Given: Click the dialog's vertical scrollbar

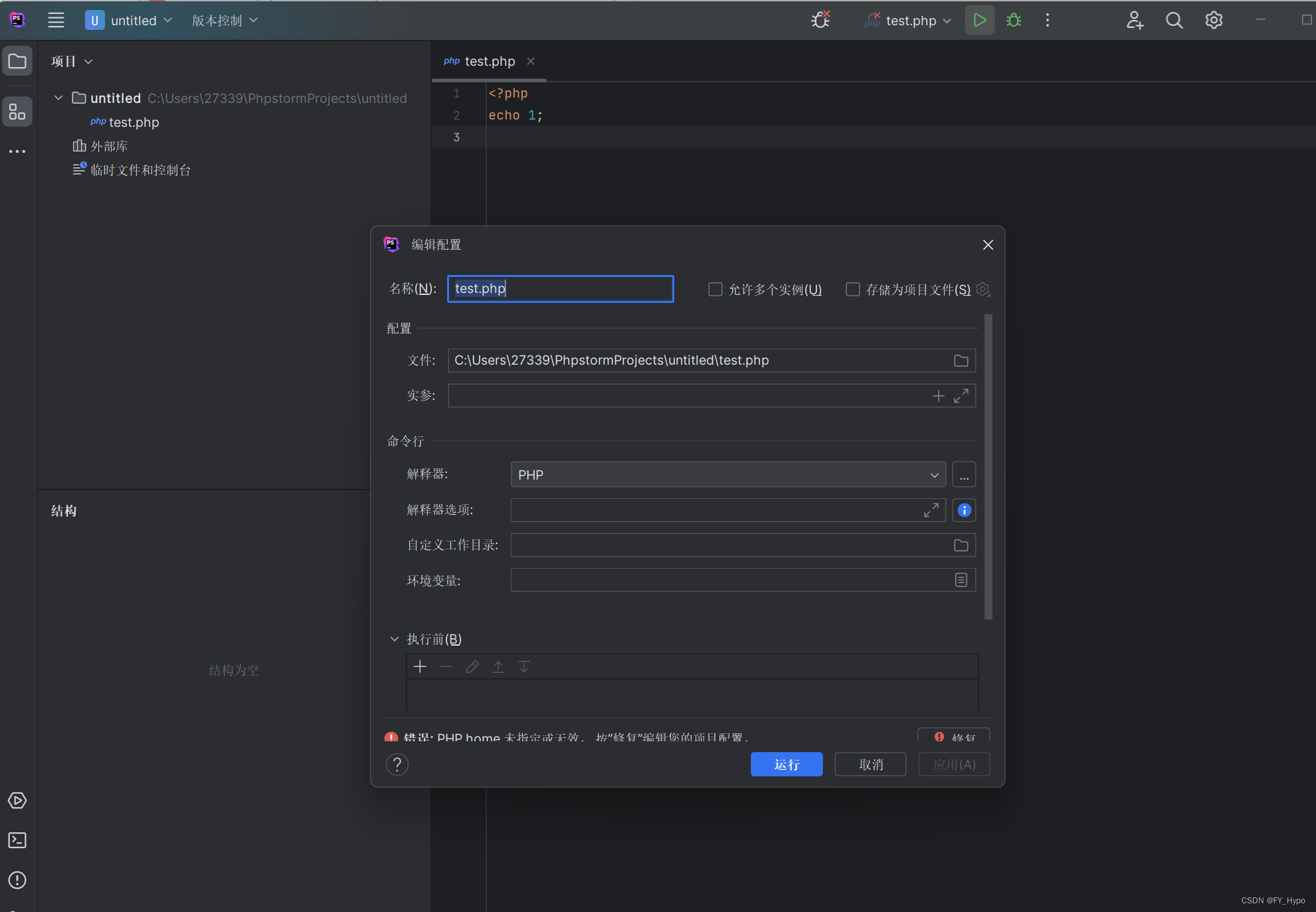Looking at the screenshot, I should point(988,465).
